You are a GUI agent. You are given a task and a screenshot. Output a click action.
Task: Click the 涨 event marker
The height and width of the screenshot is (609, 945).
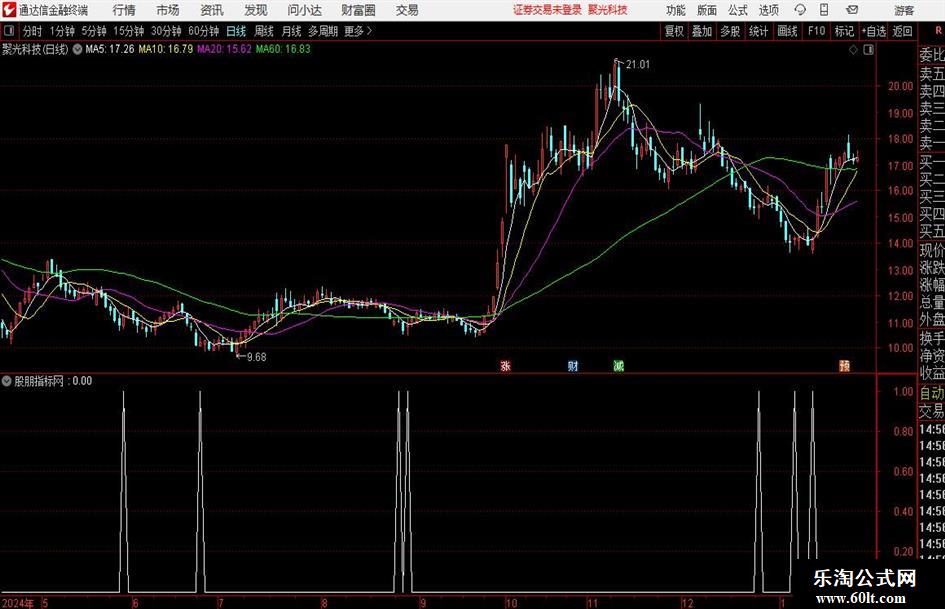[x=506, y=365]
